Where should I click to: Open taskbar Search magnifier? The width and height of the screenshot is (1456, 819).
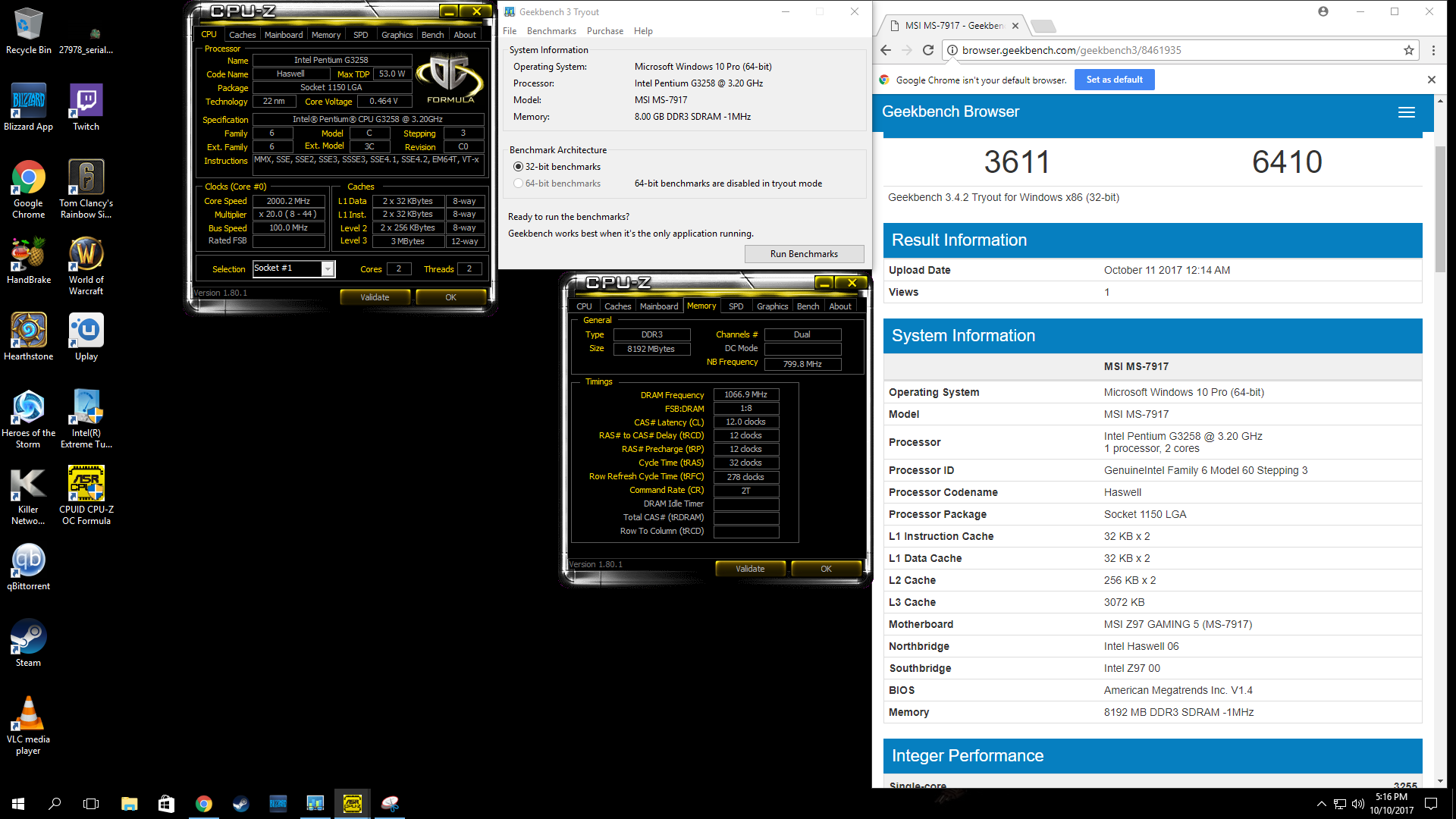tap(55, 804)
